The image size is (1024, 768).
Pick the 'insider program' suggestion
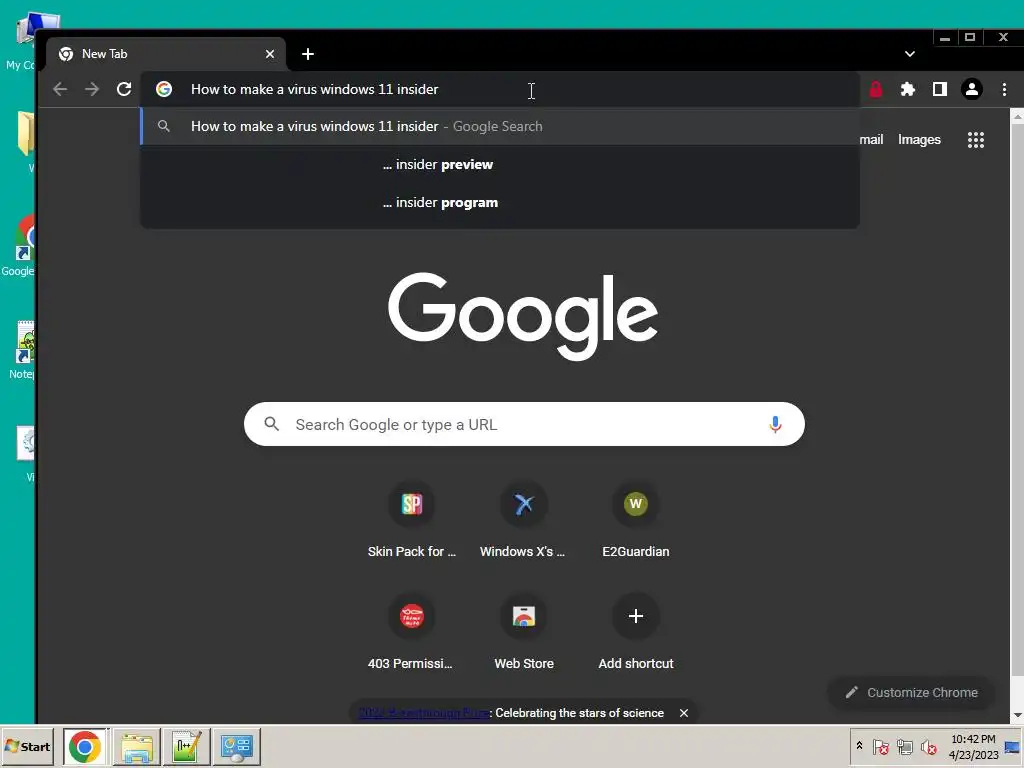(x=500, y=202)
